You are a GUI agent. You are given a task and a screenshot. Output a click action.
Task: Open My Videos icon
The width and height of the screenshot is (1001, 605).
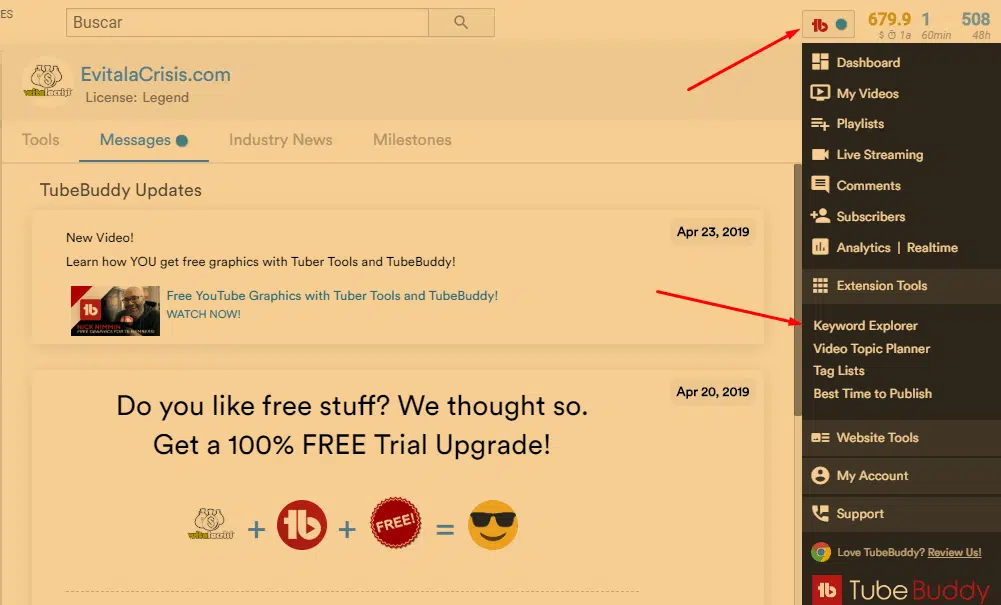coord(820,93)
